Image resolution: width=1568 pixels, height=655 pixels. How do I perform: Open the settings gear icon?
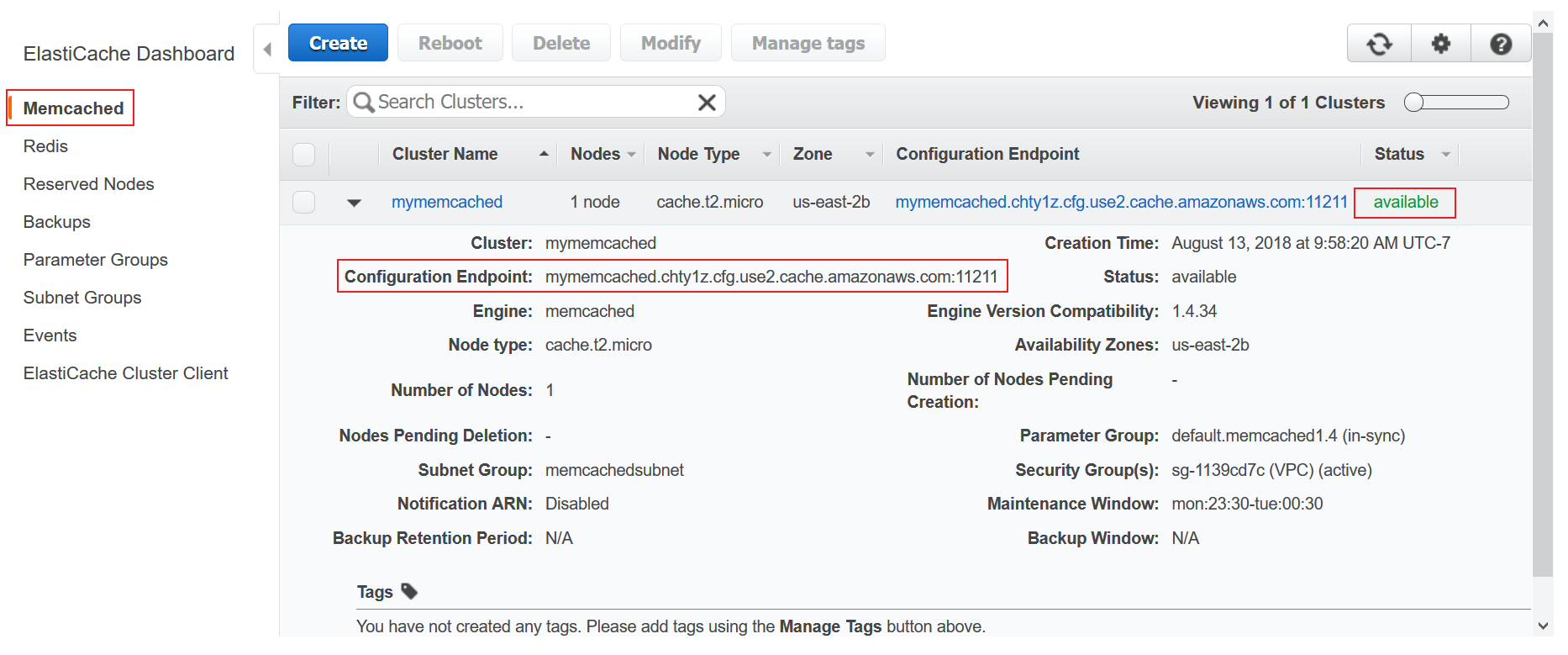tap(1441, 44)
